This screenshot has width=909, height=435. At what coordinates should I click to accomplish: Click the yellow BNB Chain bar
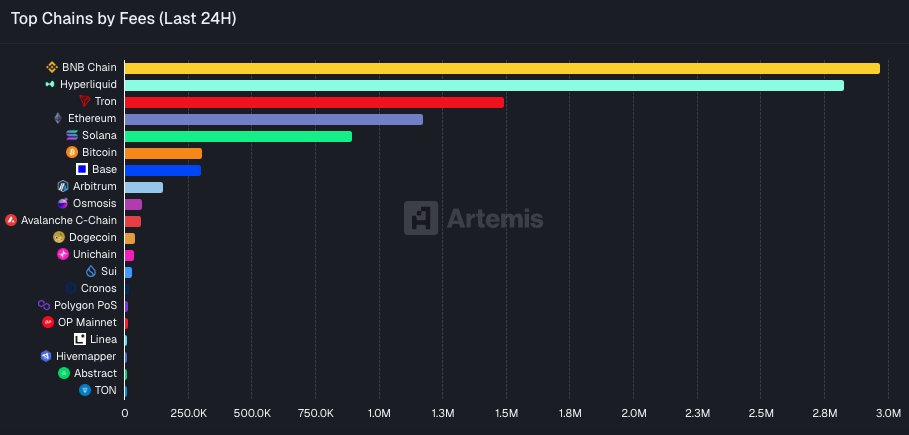tap(502, 68)
